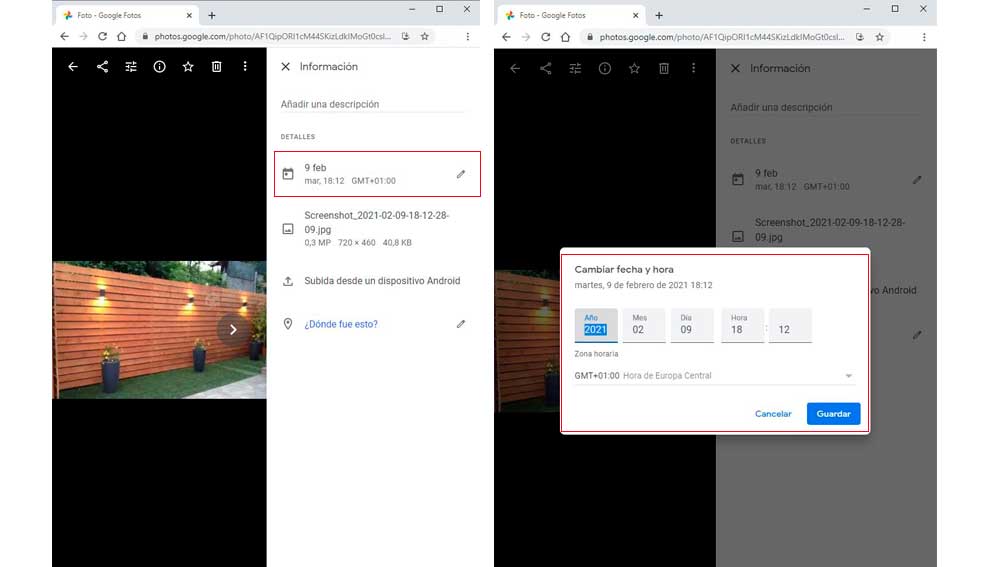Close Información panel in left window
This screenshot has height=567, width=1000.
(x=285, y=66)
